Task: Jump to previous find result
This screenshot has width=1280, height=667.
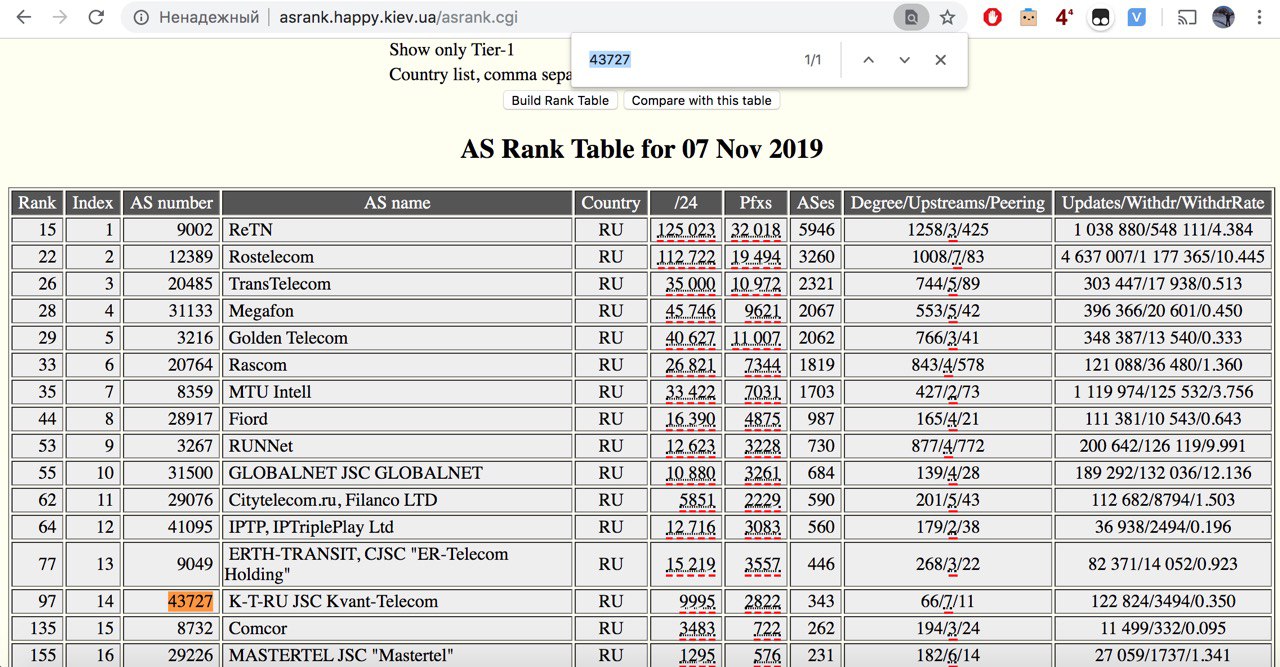Action: click(x=868, y=60)
